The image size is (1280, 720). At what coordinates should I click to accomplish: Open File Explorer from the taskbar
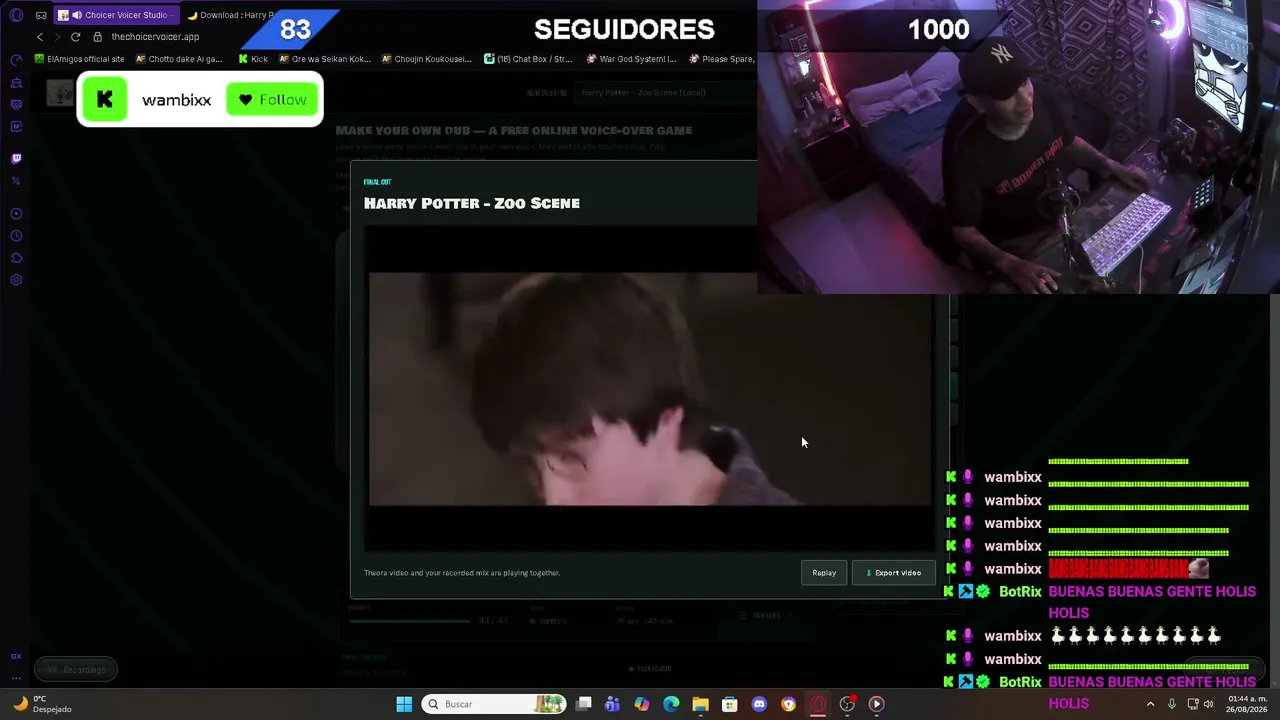pos(700,704)
